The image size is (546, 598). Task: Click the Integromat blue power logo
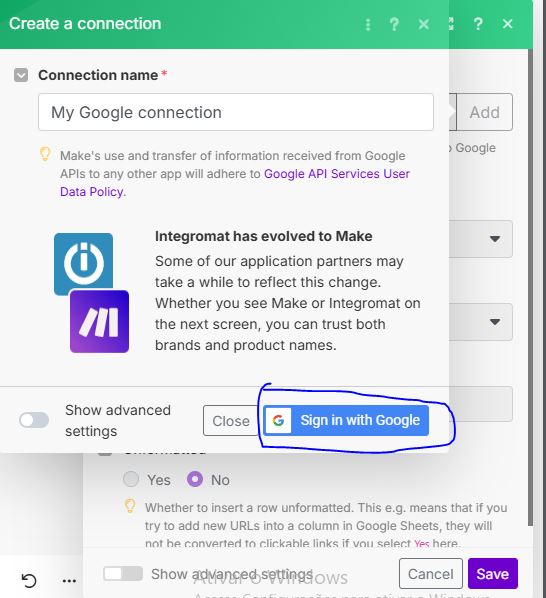tap(84, 262)
